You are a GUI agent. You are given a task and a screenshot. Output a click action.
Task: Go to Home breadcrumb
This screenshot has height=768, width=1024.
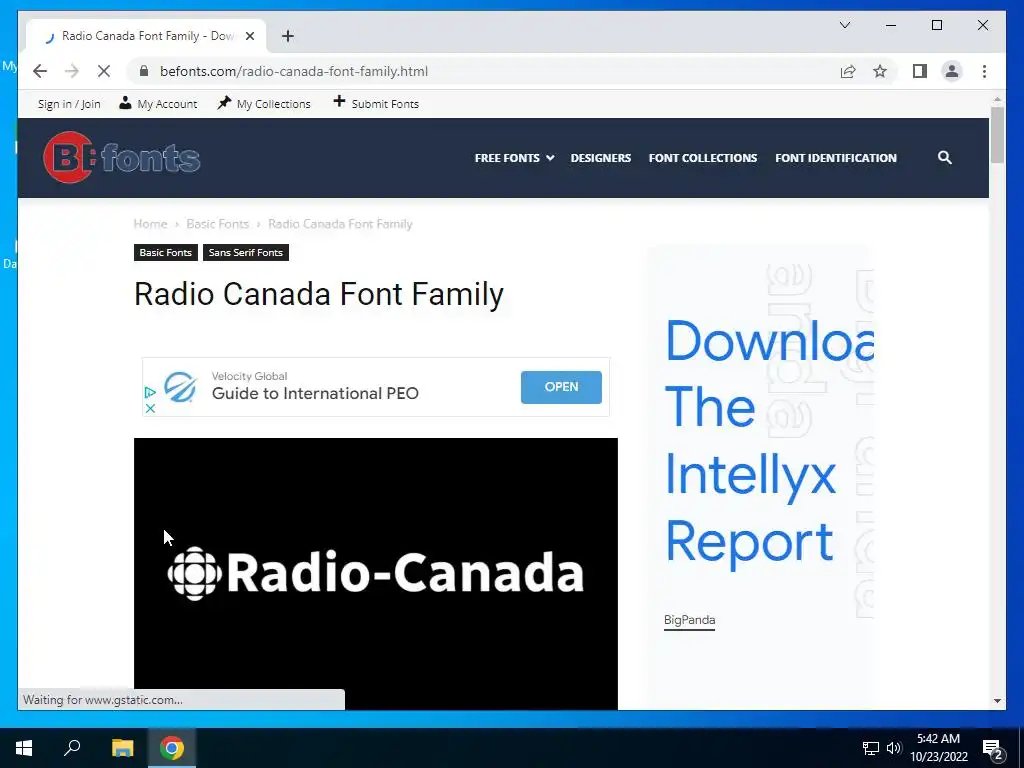[150, 224]
